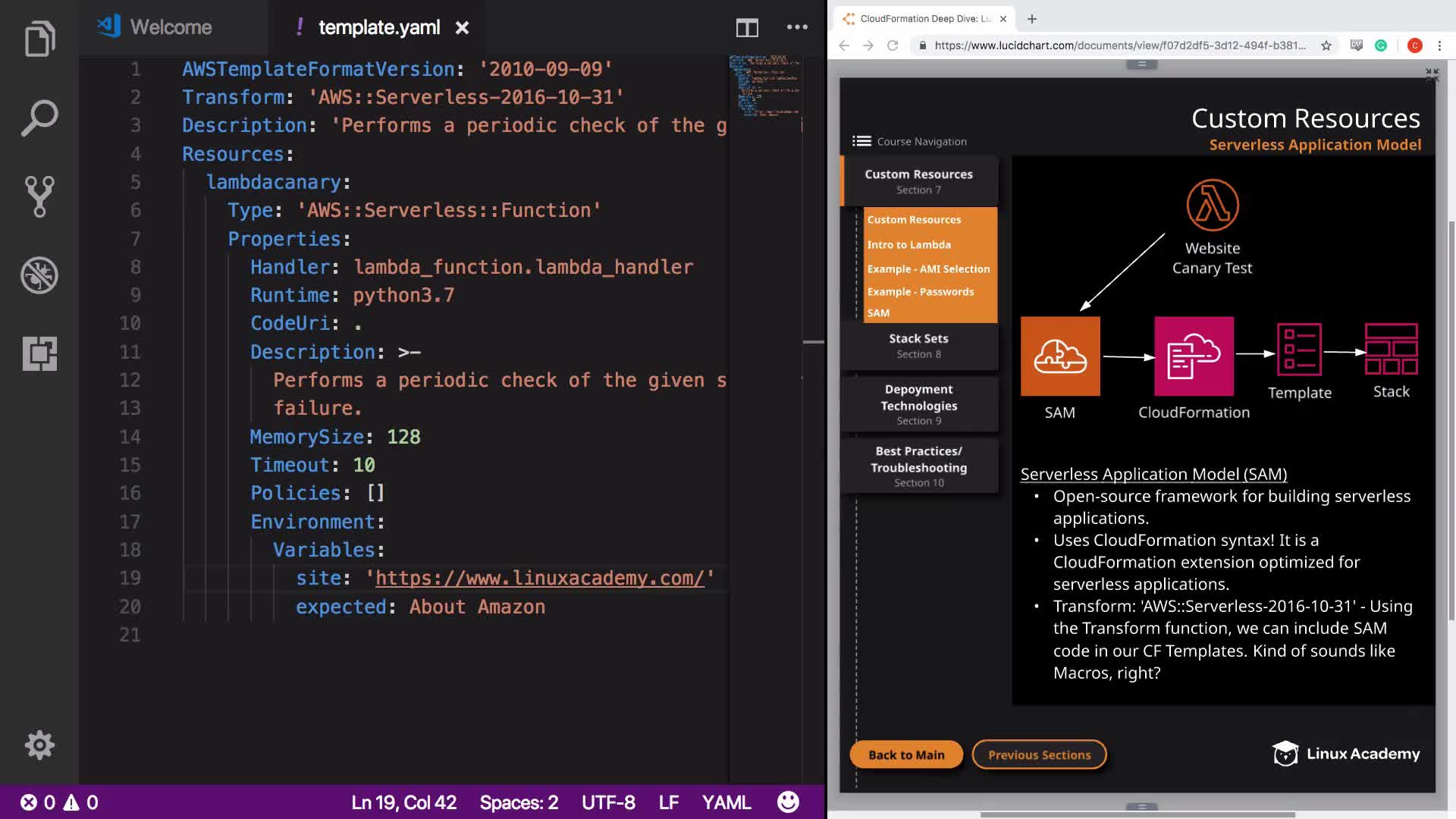Switch to the Welcome tab
The image size is (1456, 819).
point(171,27)
